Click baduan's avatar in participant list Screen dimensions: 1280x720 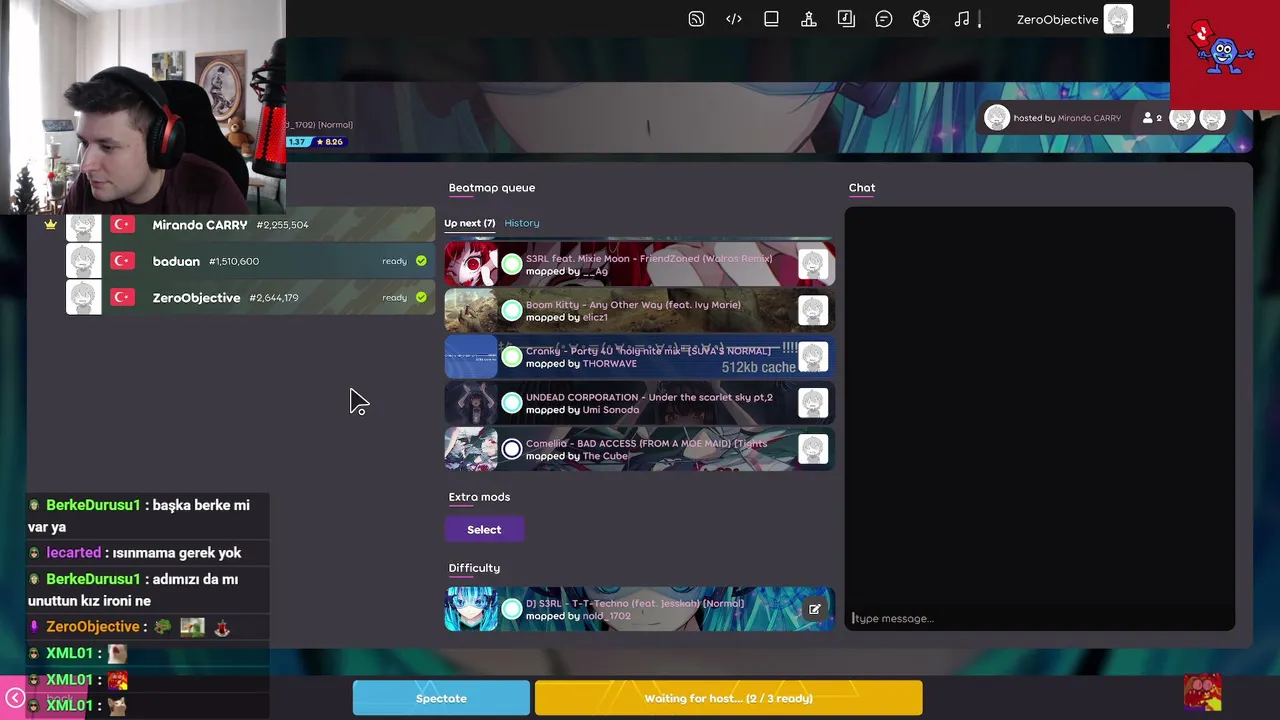tap(84, 261)
